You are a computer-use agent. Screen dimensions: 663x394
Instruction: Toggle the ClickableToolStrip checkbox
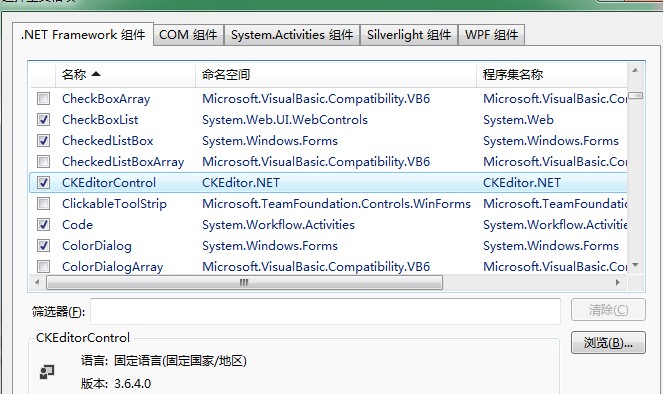pyautogui.click(x=44, y=203)
